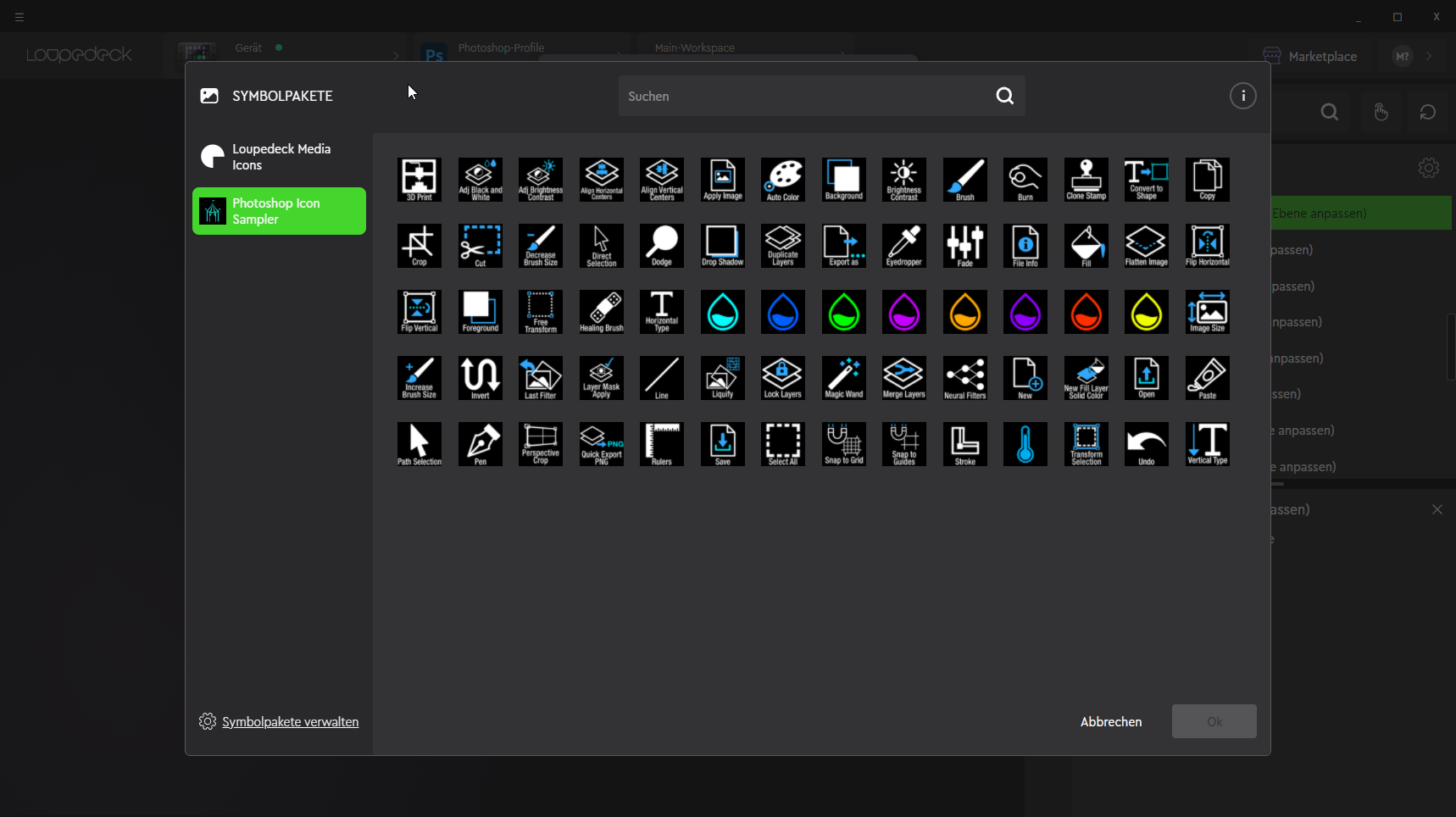Choose the Drop Shadow icon
This screenshot has width=1456, height=817.
tap(723, 246)
